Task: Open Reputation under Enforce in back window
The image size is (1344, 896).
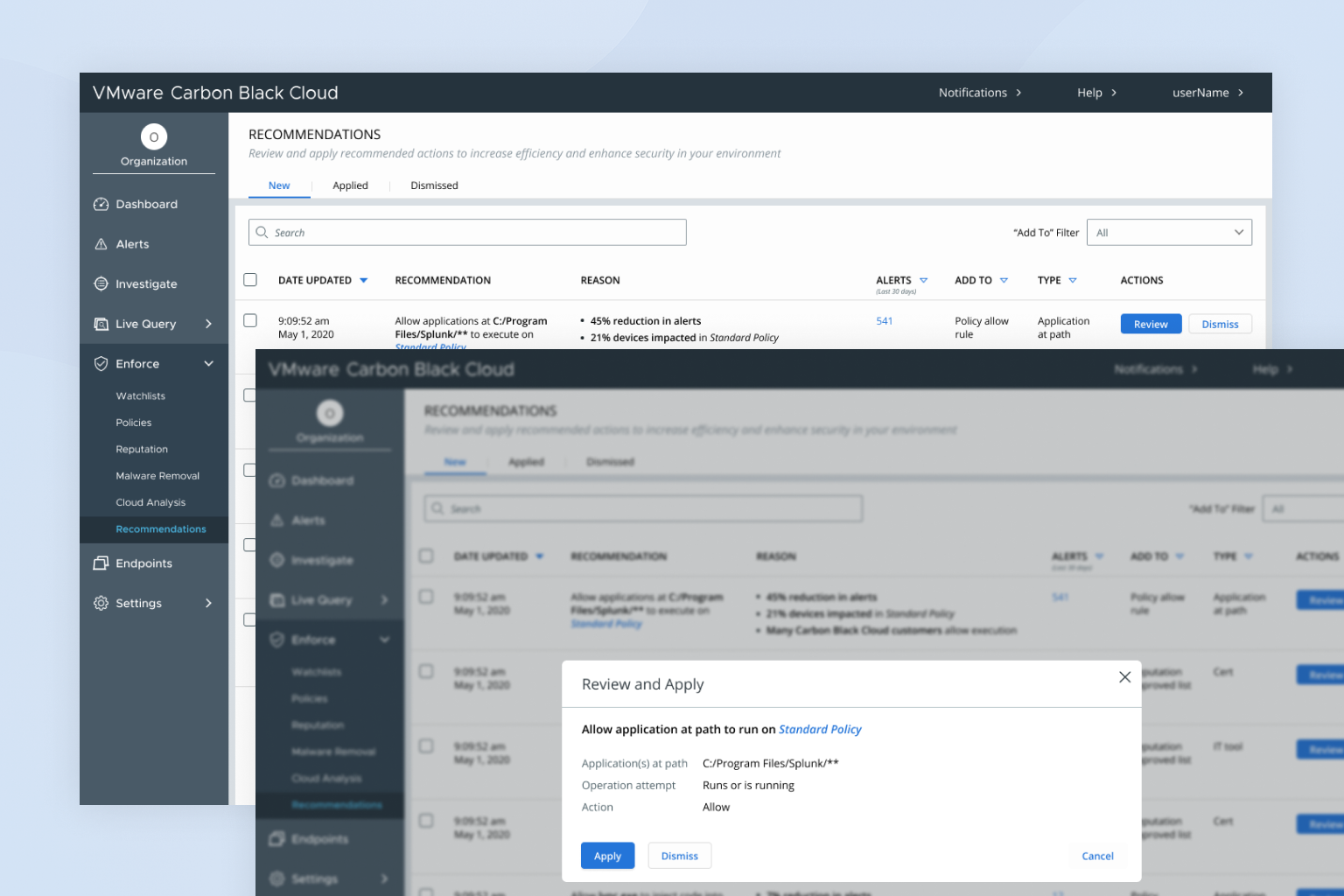Action: [x=142, y=449]
